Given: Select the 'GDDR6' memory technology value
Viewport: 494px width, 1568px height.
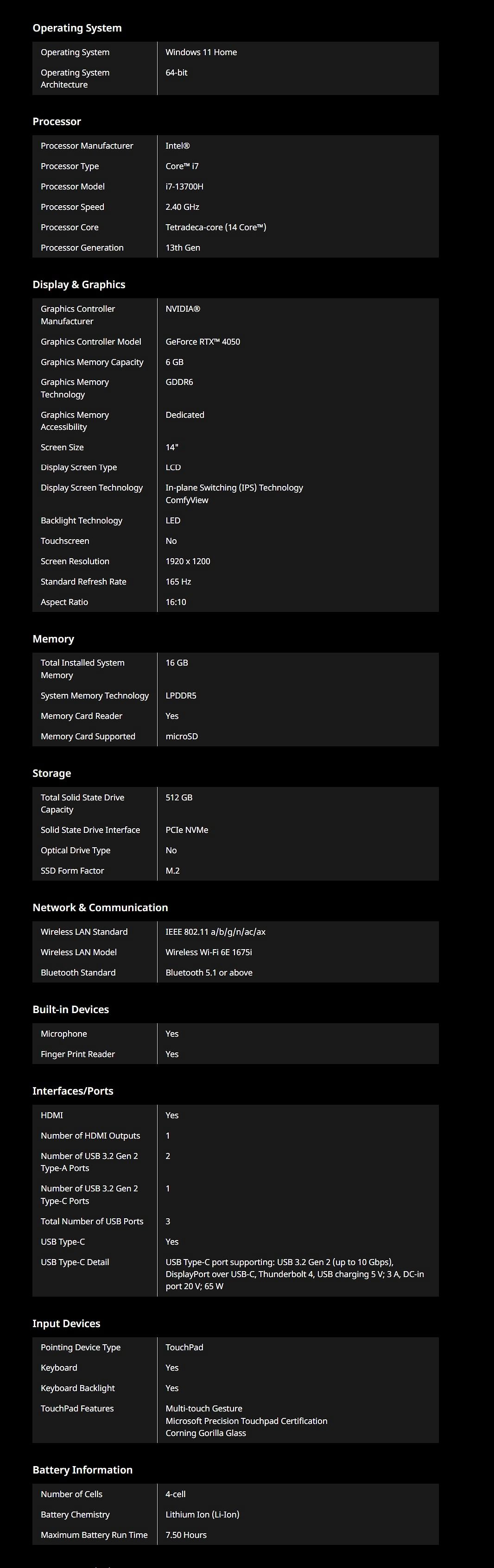Looking at the screenshot, I should tap(179, 382).
